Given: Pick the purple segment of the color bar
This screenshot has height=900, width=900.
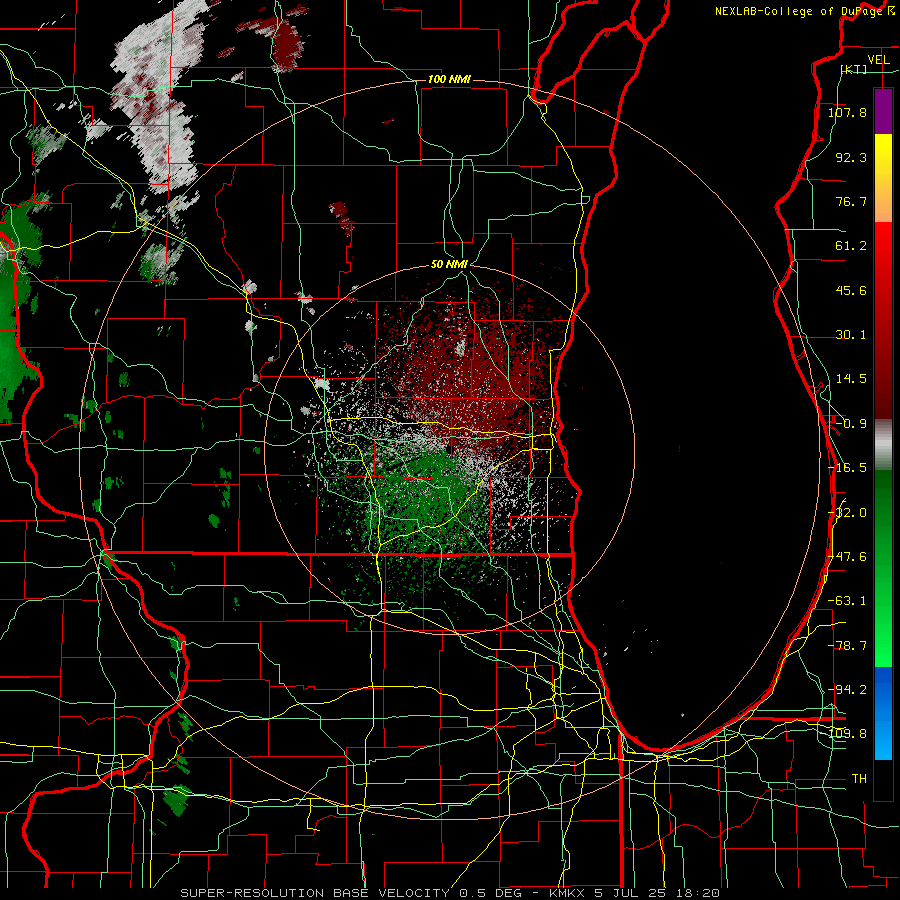Looking at the screenshot, I should (x=883, y=112).
